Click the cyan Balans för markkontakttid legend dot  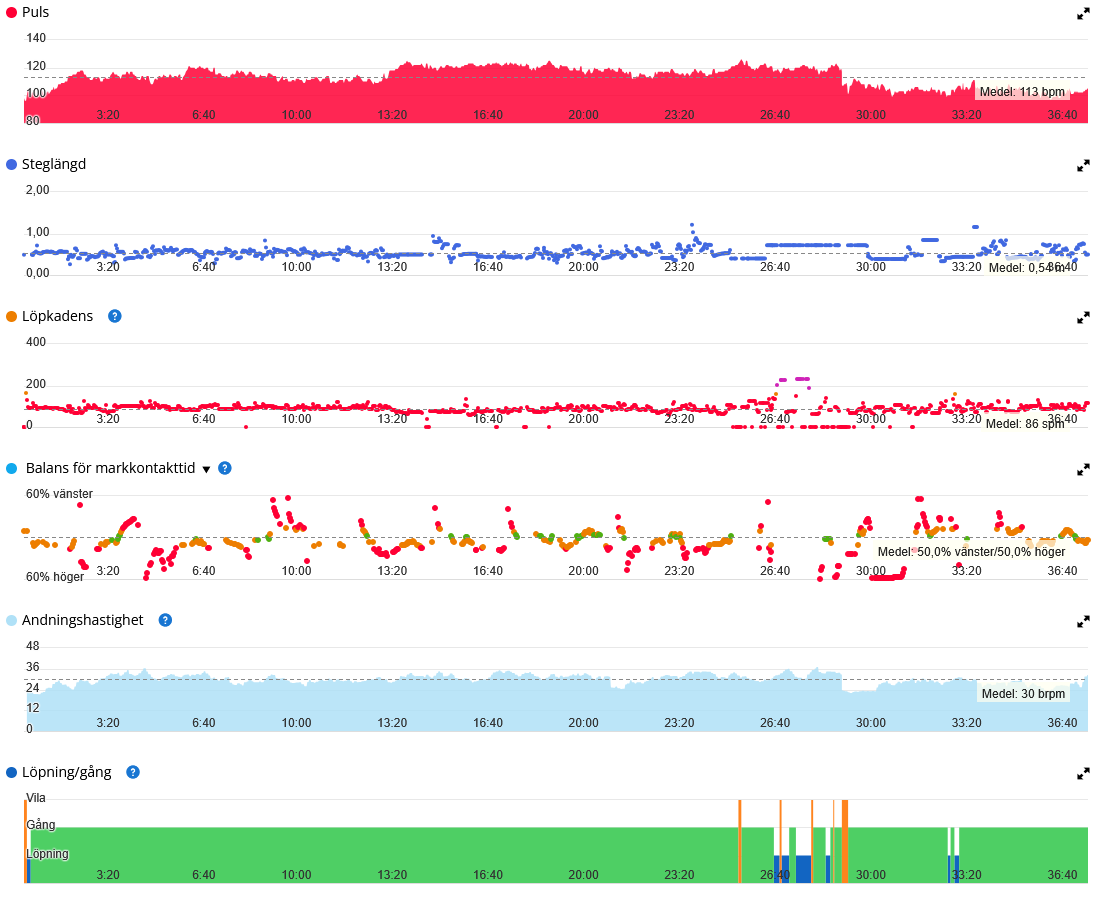coord(11,468)
